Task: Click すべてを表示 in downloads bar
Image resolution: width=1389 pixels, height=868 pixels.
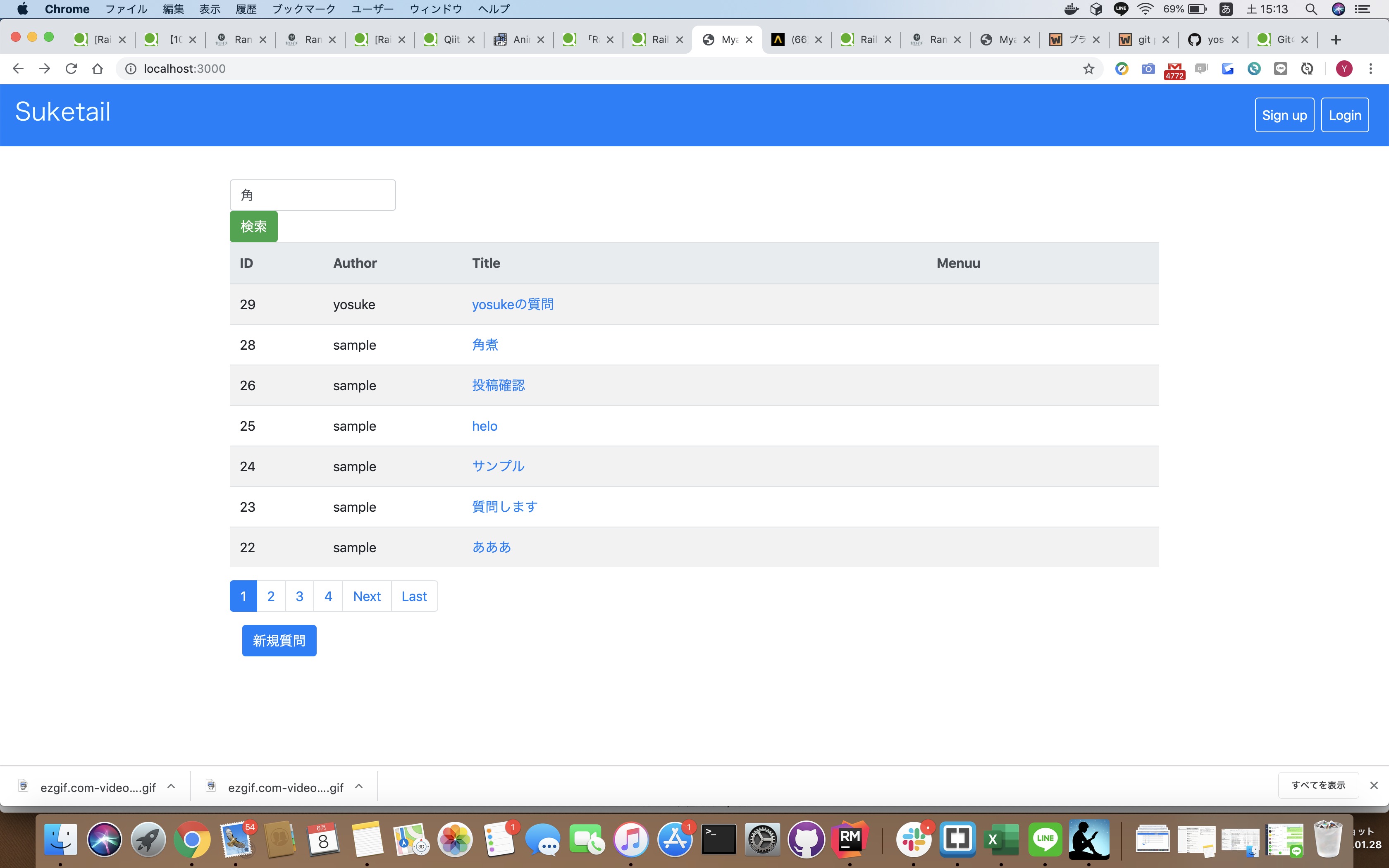Action: pyautogui.click(x=1318, y=785)
